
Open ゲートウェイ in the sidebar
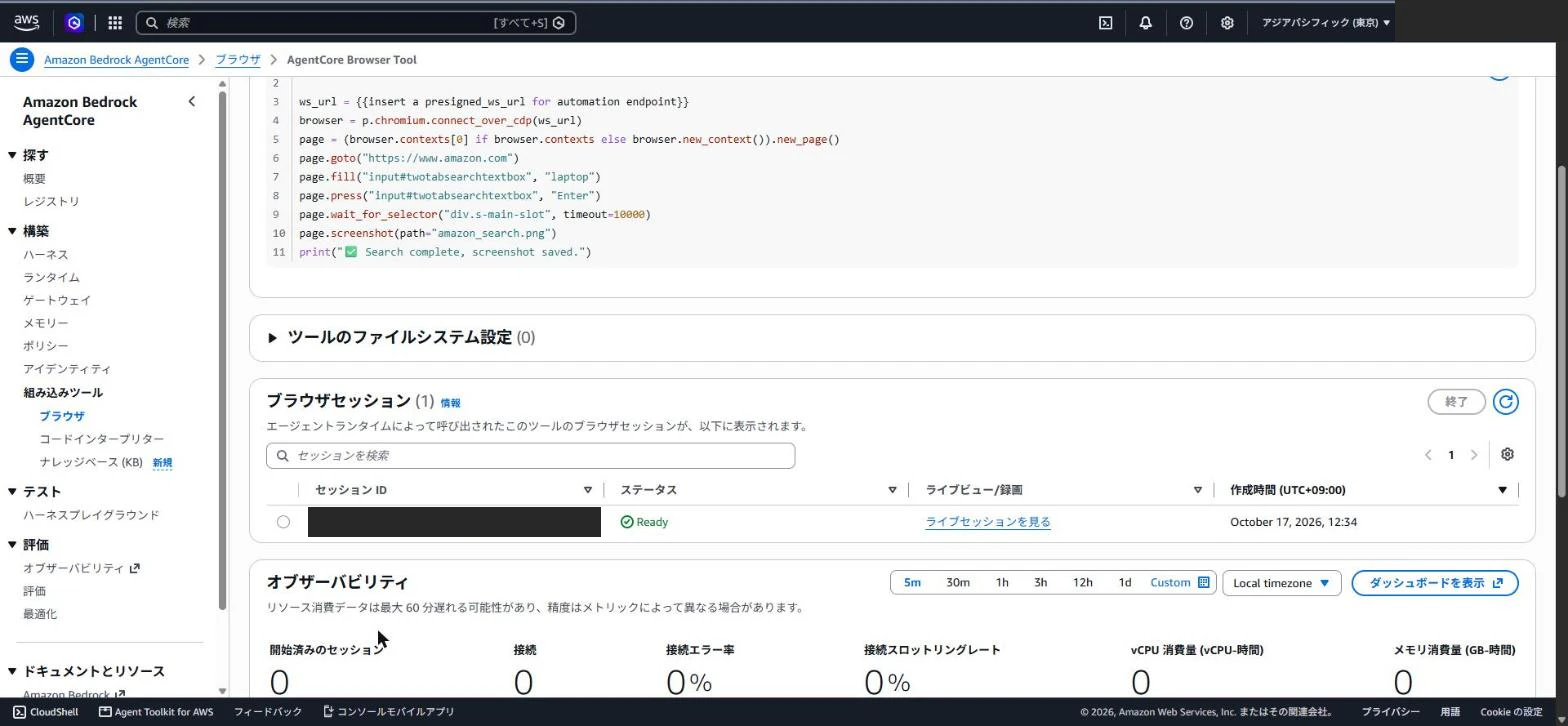pos(57,301)
